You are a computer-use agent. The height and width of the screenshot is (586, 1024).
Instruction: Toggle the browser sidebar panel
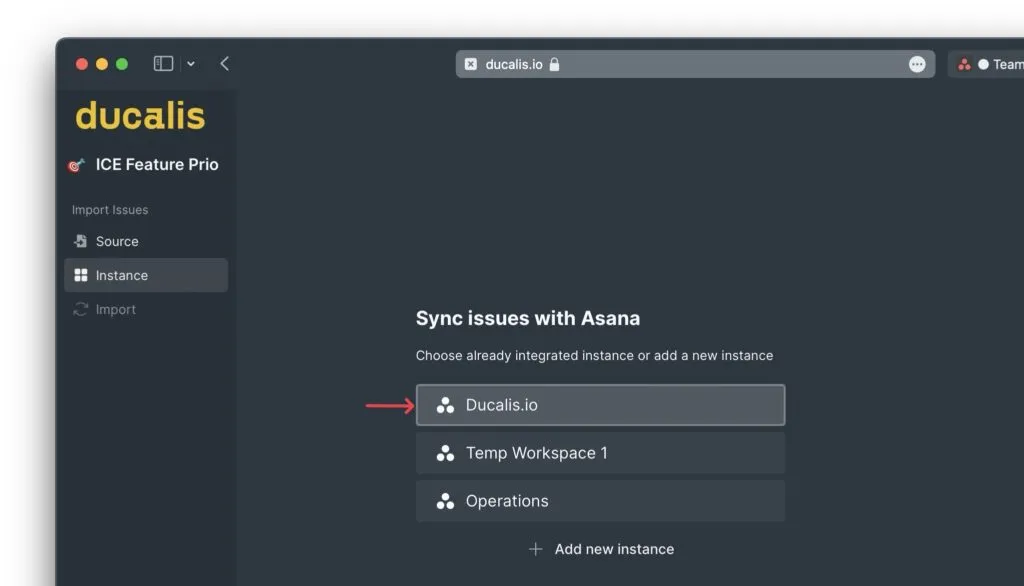pos(163,64)
